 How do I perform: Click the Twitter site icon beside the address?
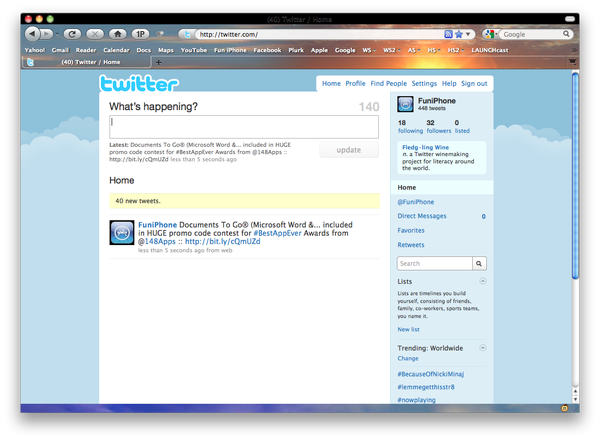(187, 34)
